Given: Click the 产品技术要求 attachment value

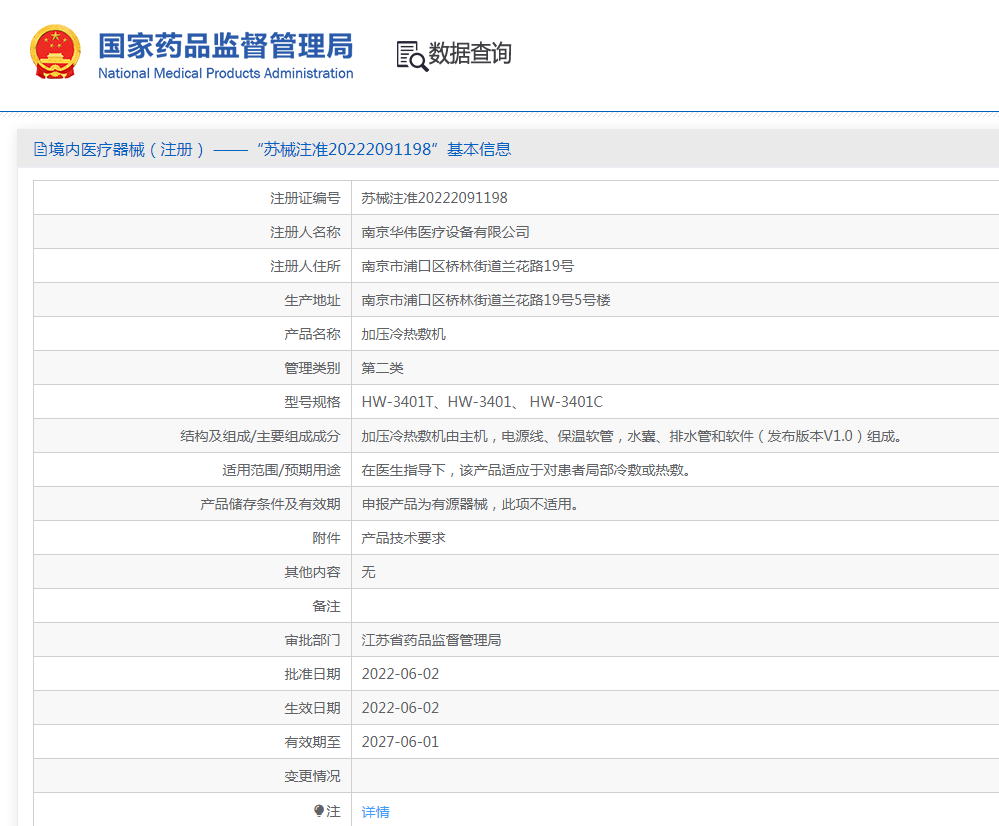Looking at the screenshot, I should 403,538.
